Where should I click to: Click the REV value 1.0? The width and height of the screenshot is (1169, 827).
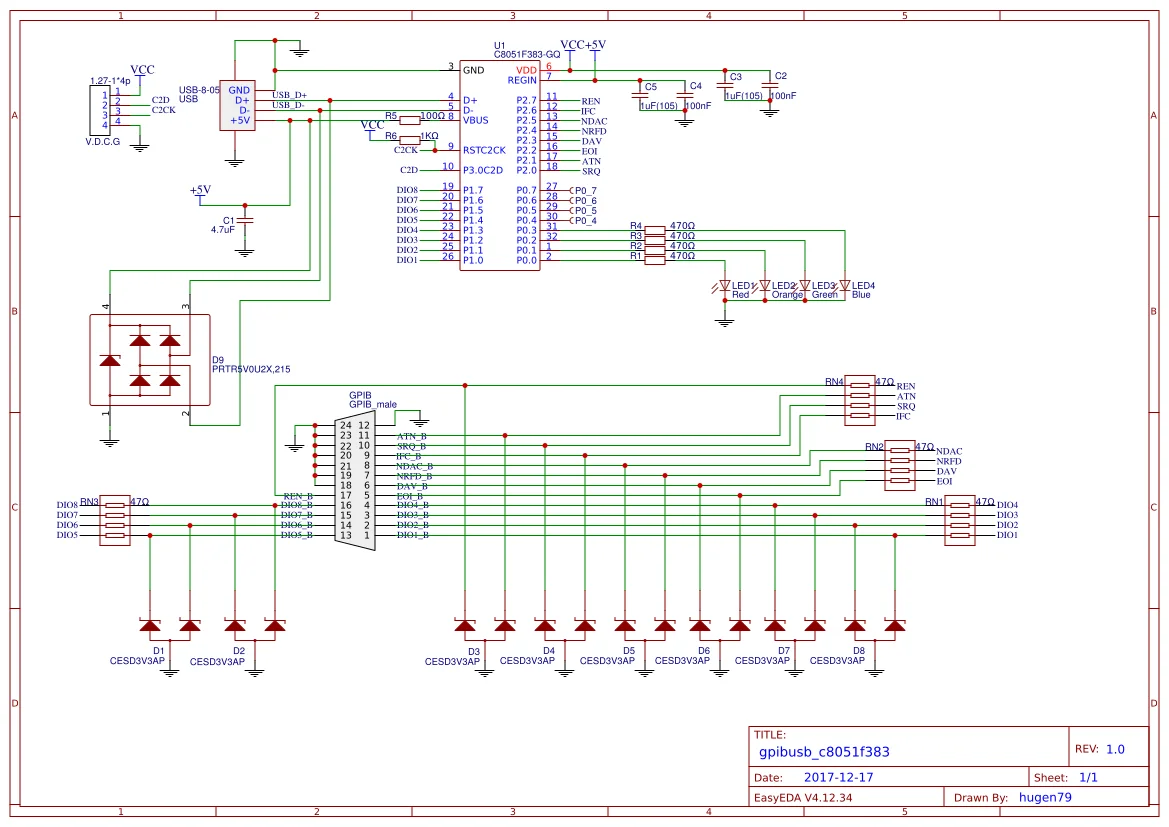point(1115,749)
